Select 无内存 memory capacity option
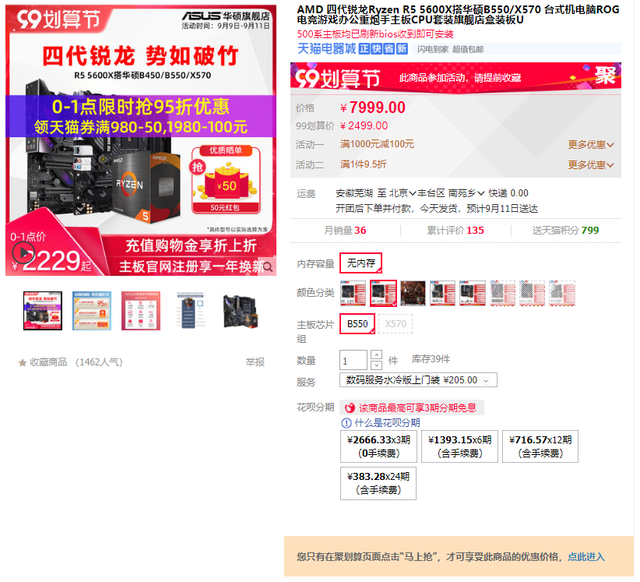 pyautogui.click(x=361, y=263)
